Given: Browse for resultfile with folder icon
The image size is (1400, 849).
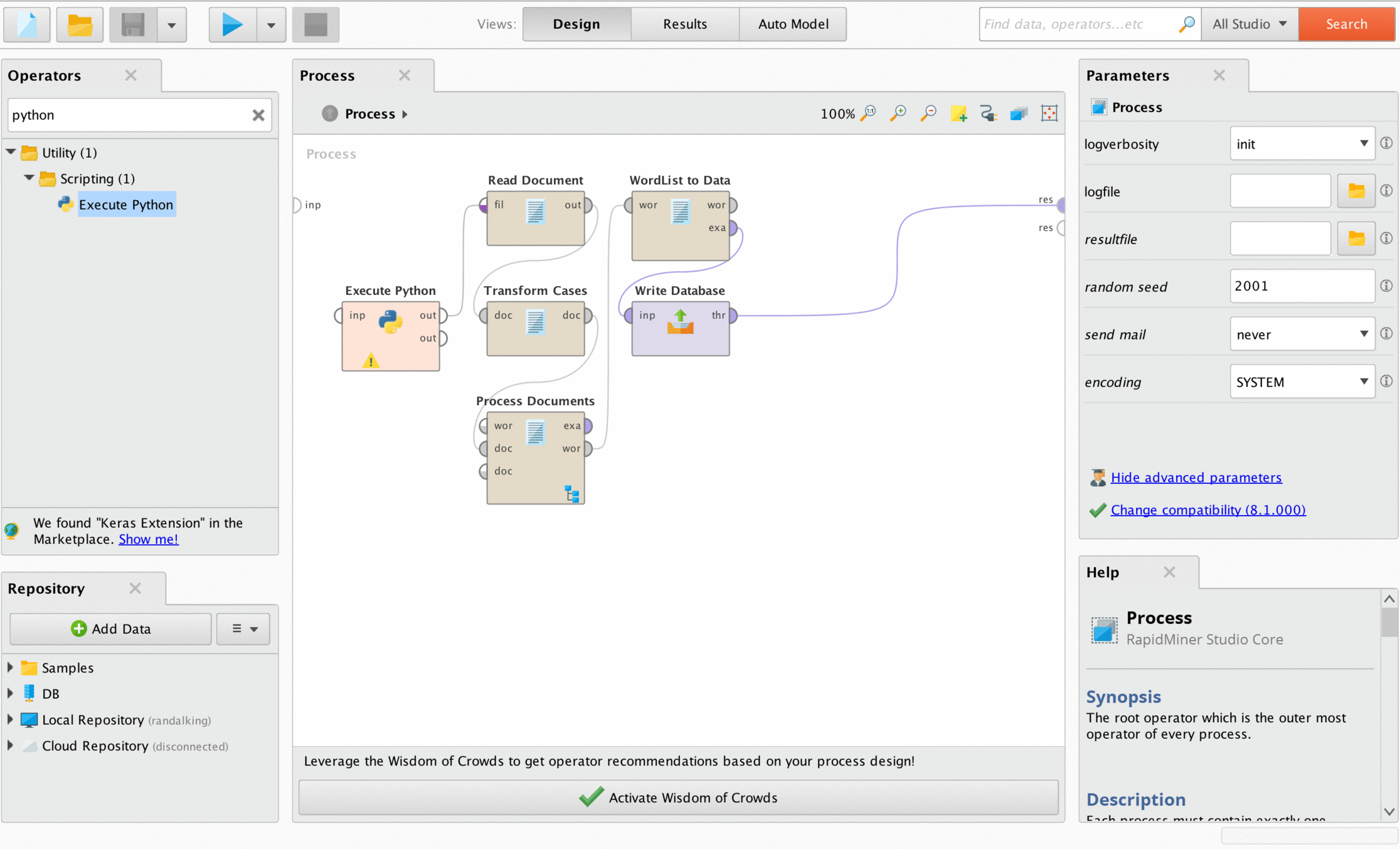Looking at the screenshot, I should (1356, 238).
